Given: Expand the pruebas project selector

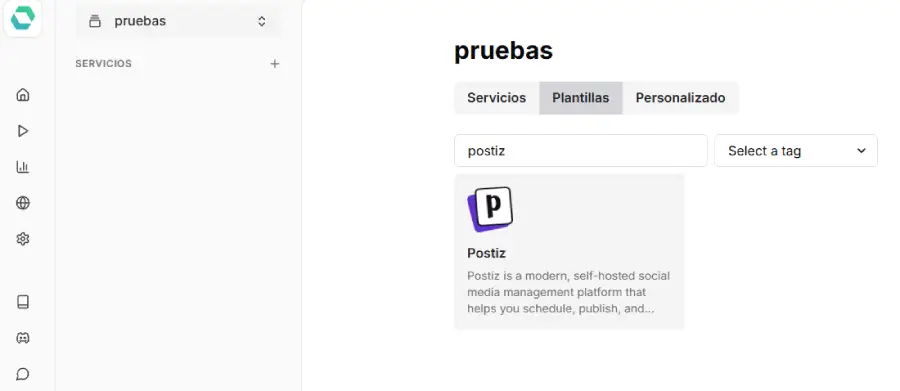Looking at the screenshot, I should click(178, 21).
